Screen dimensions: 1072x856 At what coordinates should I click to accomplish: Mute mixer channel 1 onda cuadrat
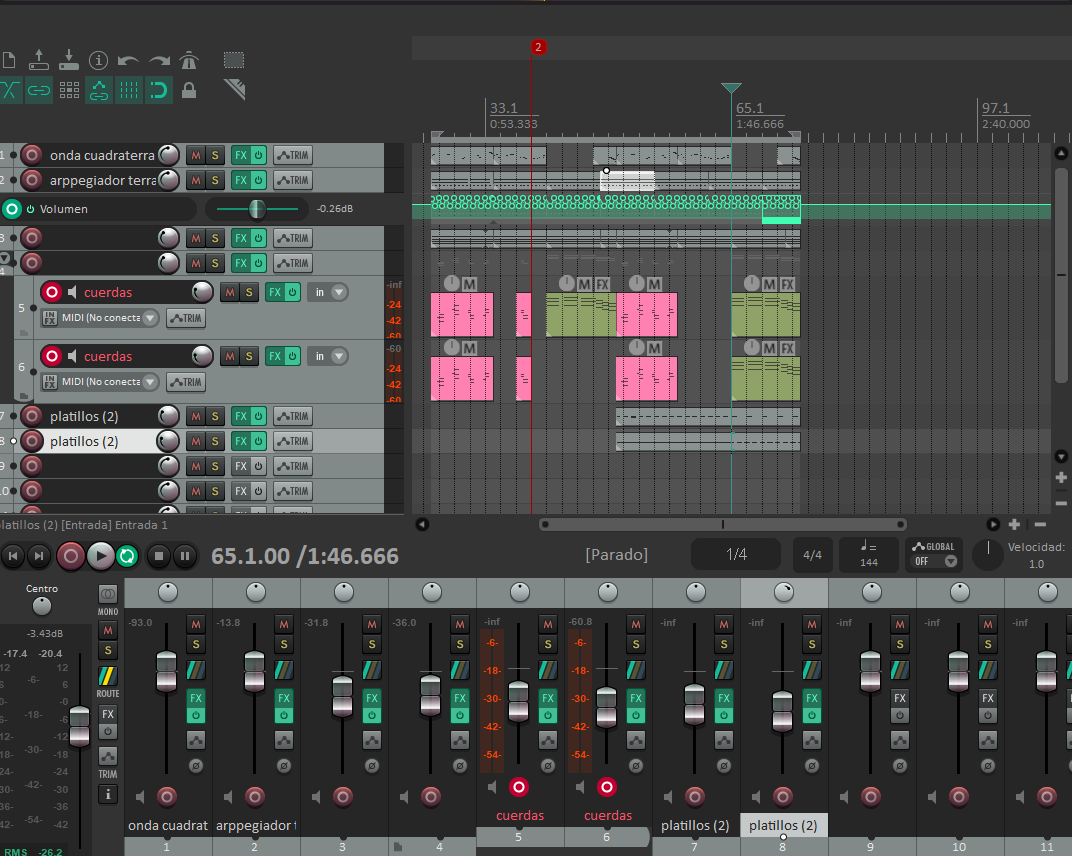point(196,624)
